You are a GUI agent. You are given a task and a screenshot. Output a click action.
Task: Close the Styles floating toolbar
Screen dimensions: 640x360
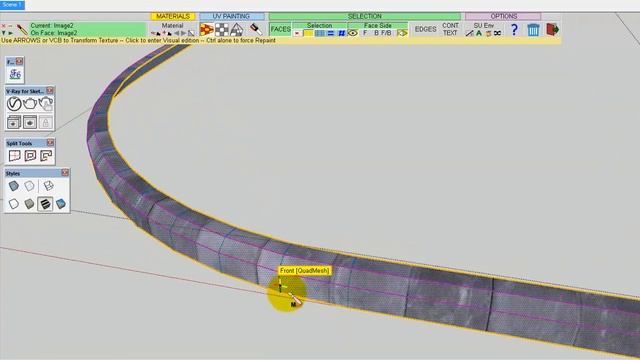point(65,173)
